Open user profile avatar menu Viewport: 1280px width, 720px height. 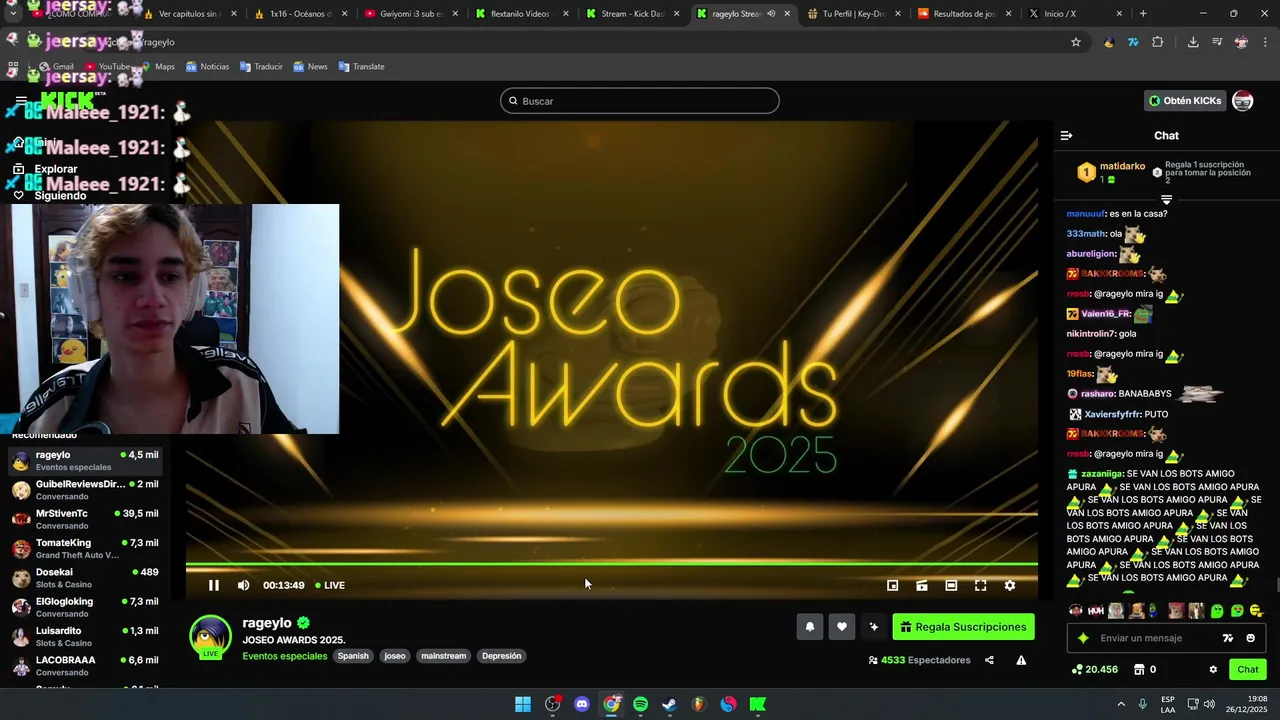click(x=1243, y=101)
